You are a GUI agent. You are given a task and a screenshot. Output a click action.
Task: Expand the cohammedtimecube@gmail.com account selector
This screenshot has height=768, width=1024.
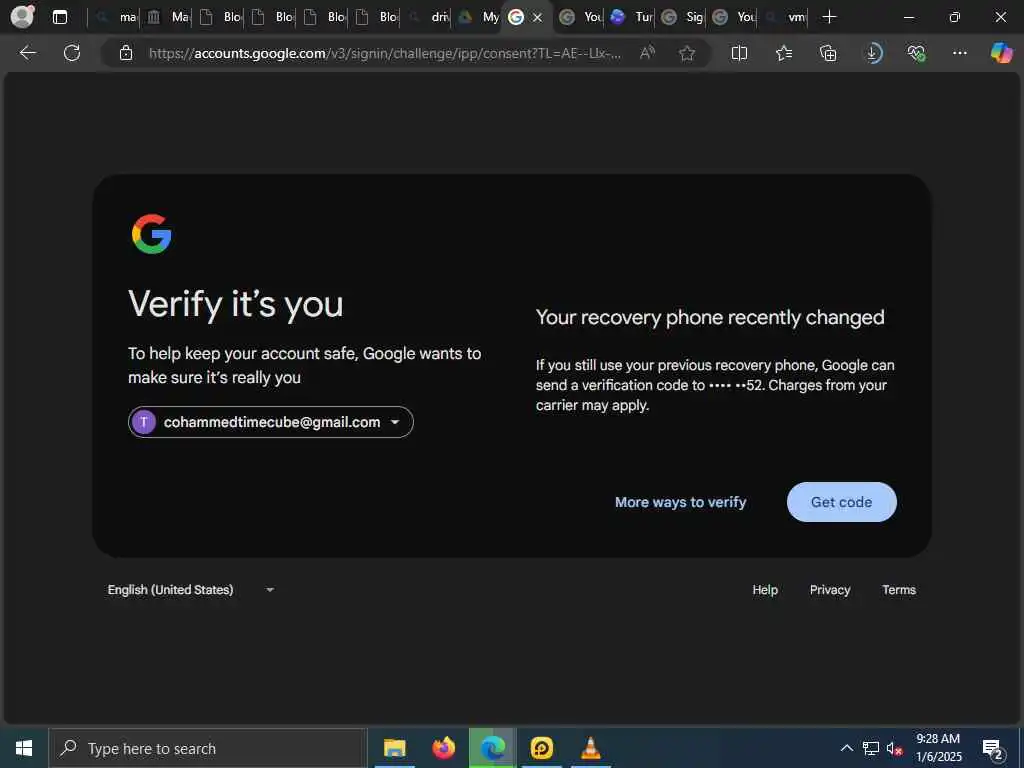(x=270, y=422)
